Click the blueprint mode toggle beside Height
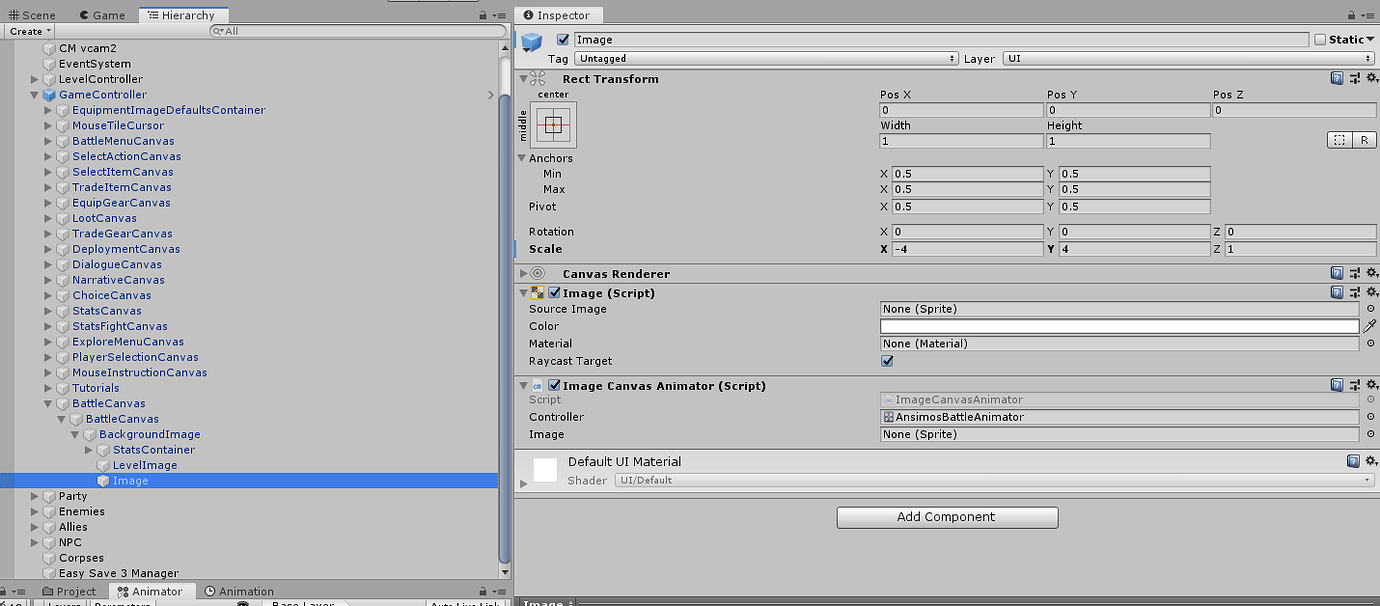Screen dimensions: 1380x606 pyautogui.click(x=1340, y=139)
